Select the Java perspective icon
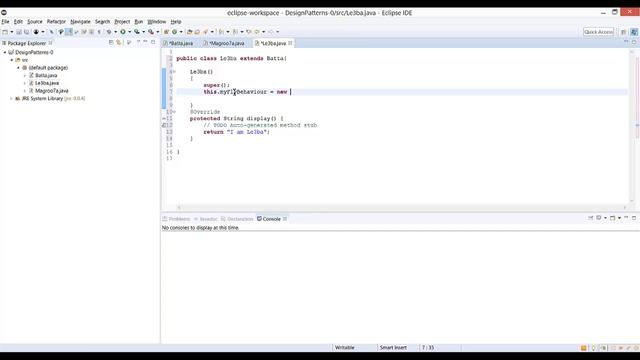 634,32
